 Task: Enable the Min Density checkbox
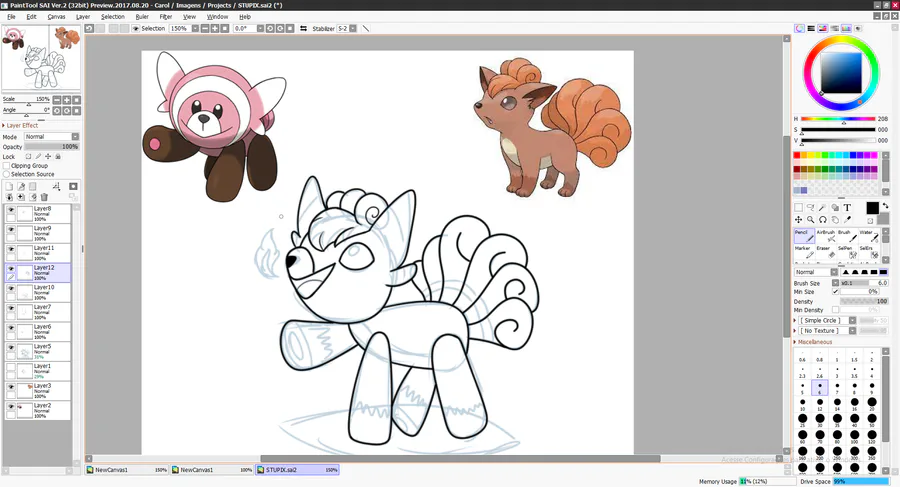coord(835,310)
